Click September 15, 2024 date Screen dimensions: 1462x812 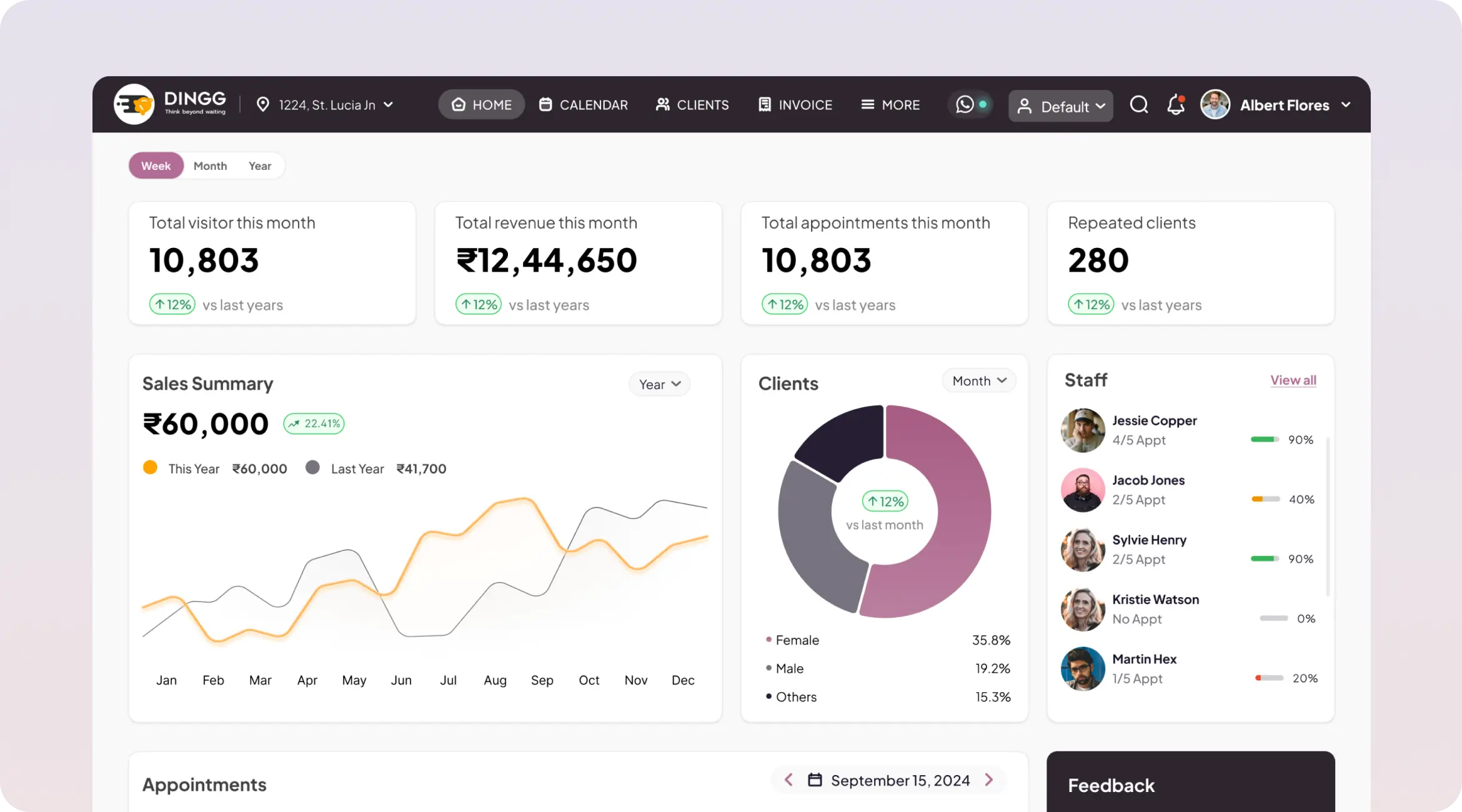[x=900, y=780]
